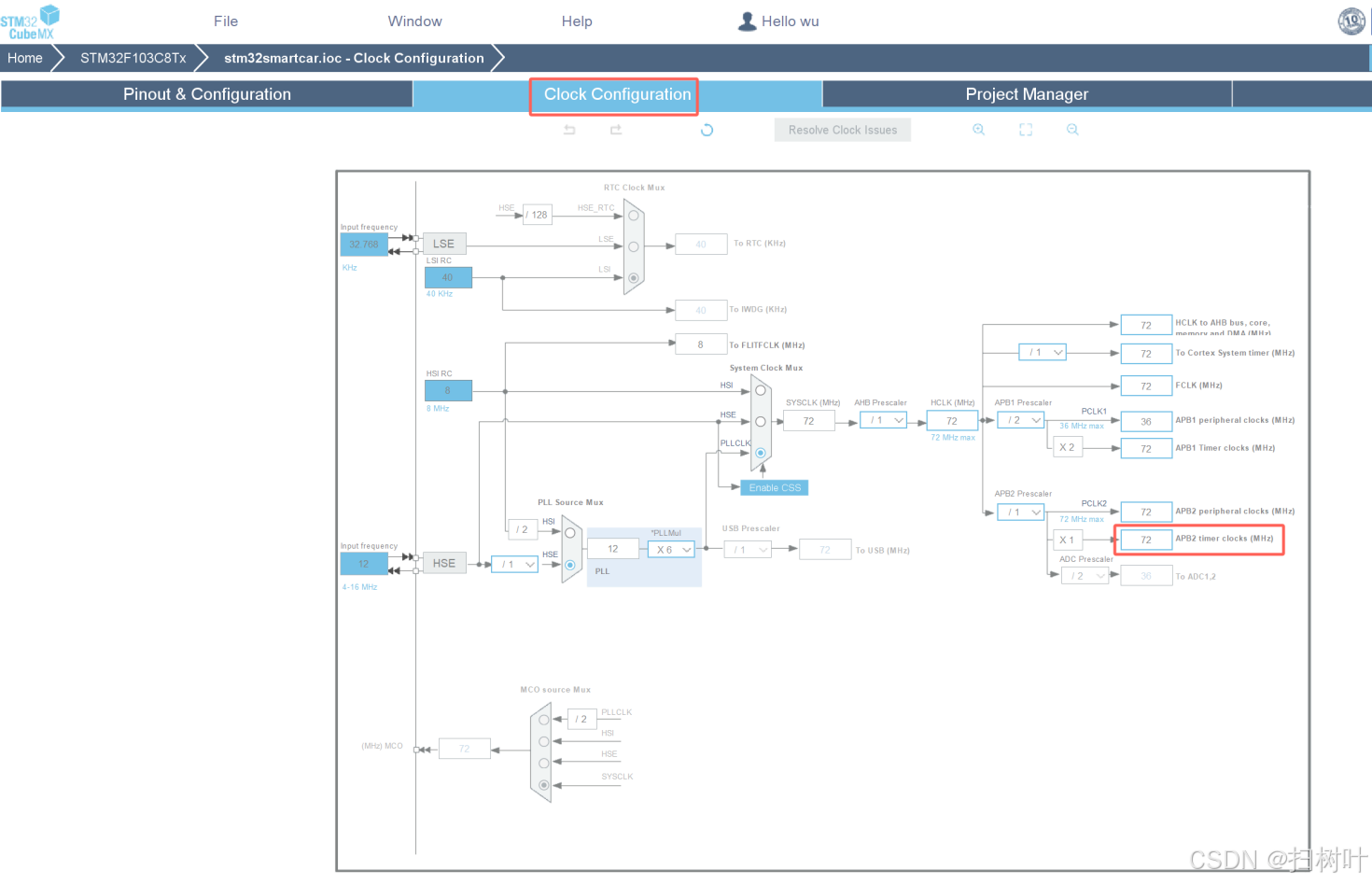Image resolution: width=1372 pixels, height=884 pixels.
Task: Switch to Project Manager tab
Action: [x=1027, y=94]
